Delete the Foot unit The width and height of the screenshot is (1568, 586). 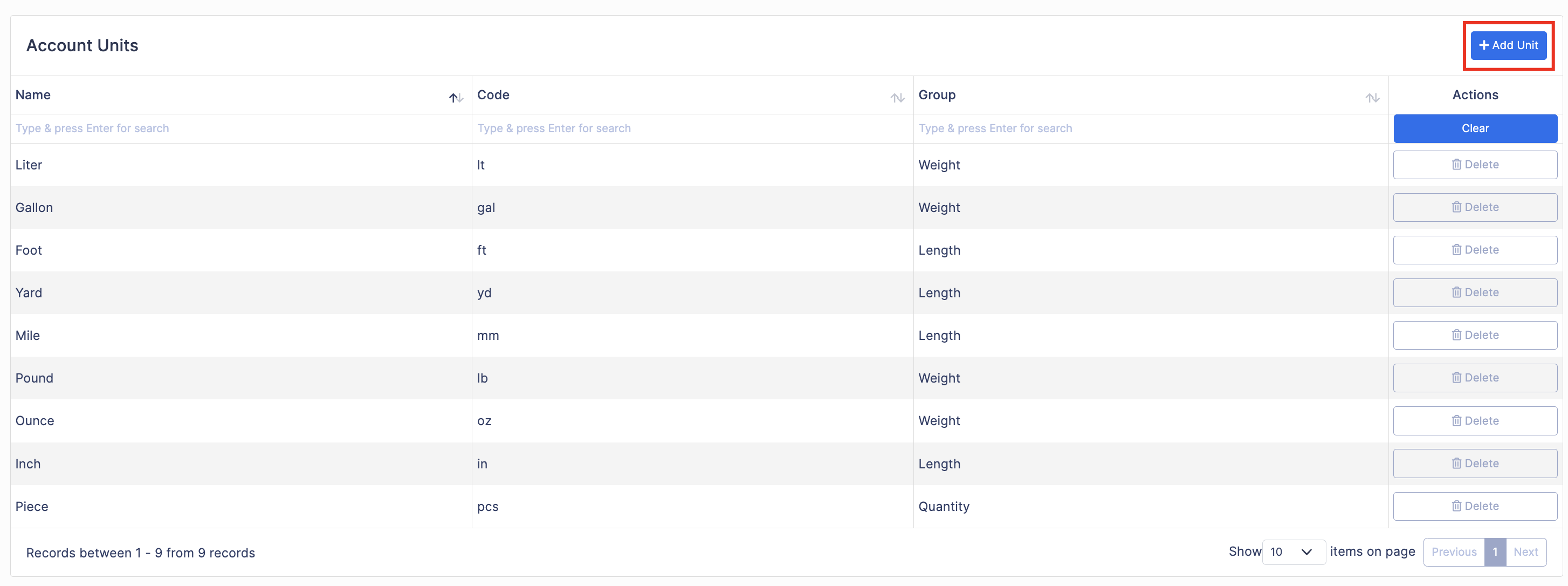(1475, 250)
